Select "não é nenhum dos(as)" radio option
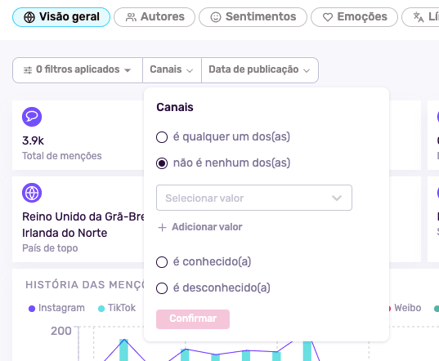This screenshot has width=439, height=361. click(x=162, y=163)
